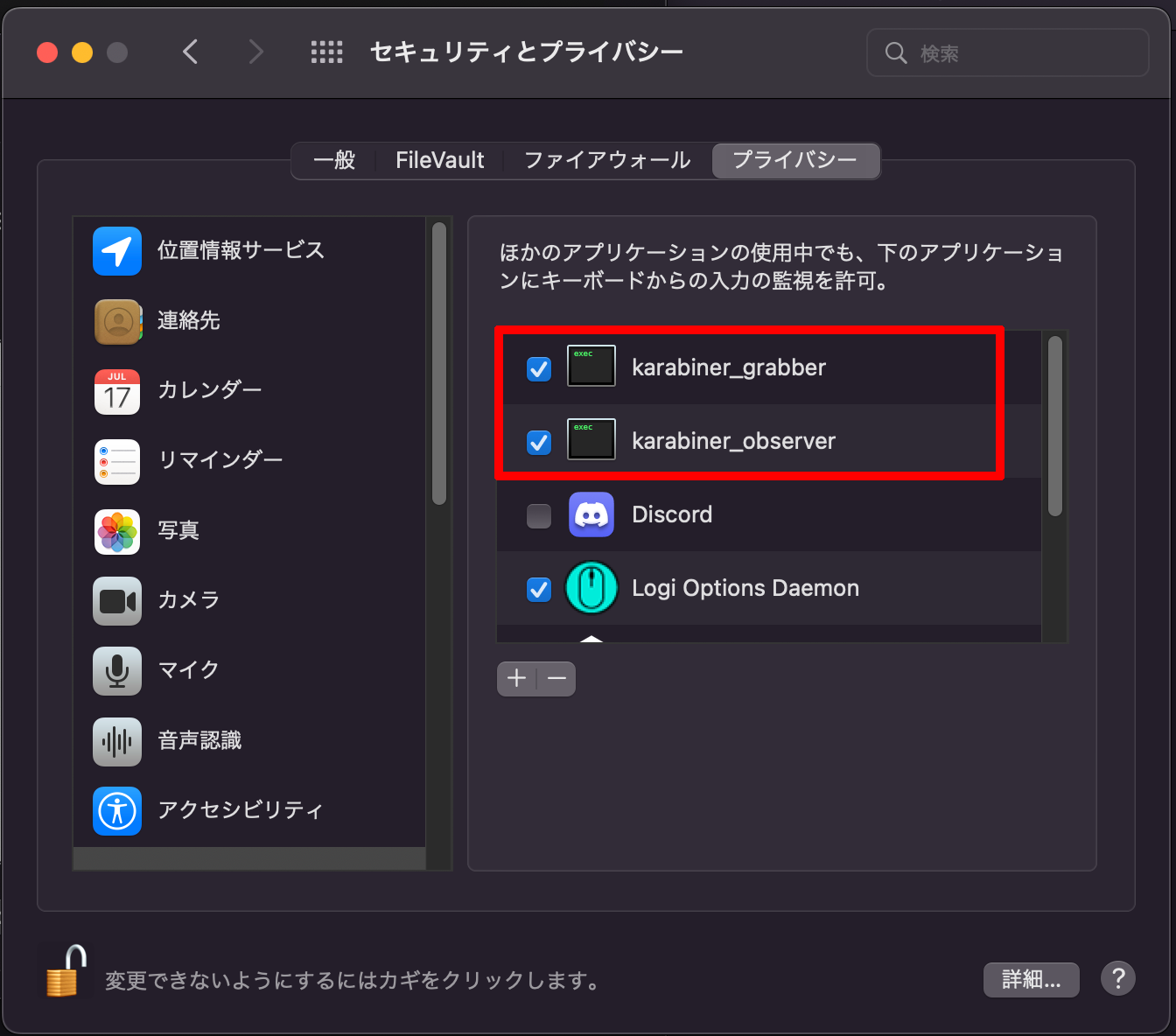Select the プライバシー tab
The width and height of the screenshot is (1176, 1036).
[795, 160]
